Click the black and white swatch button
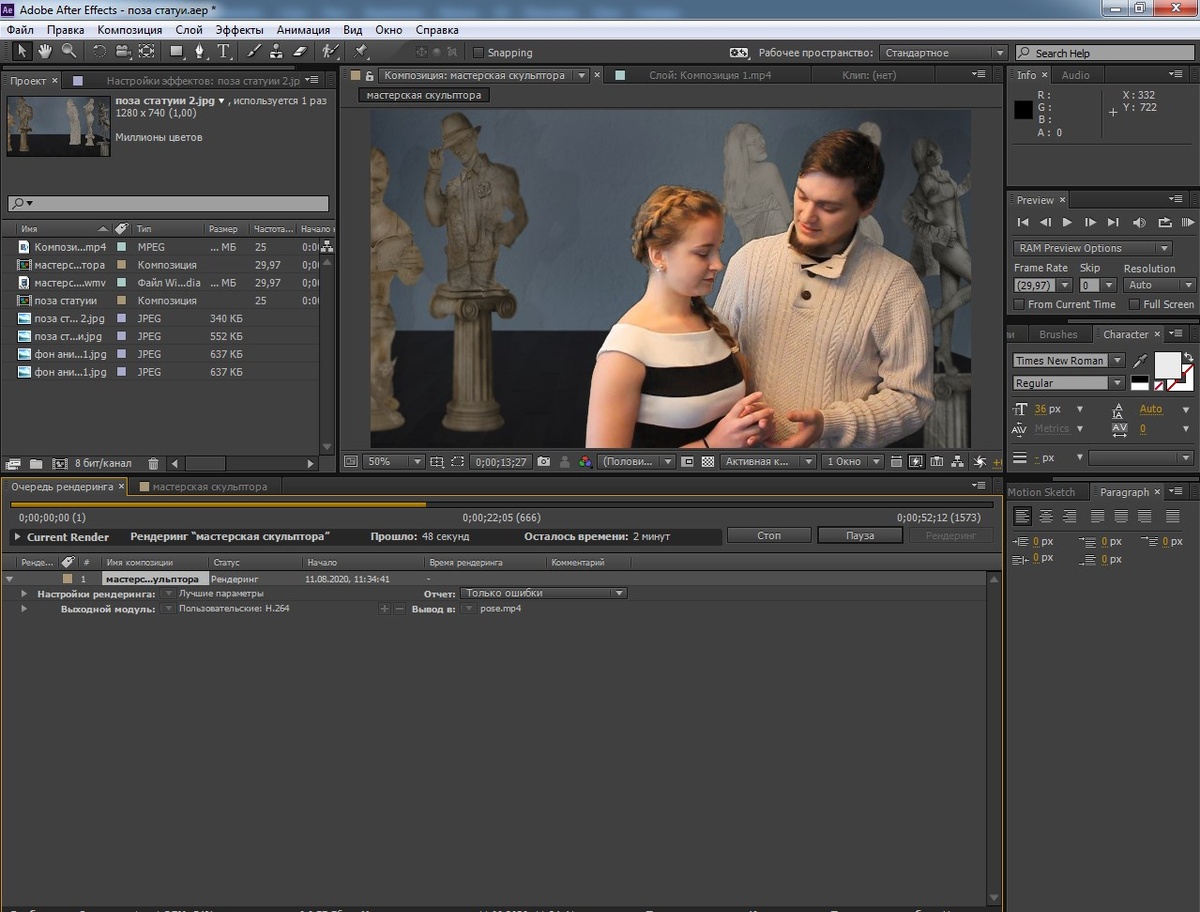Image resolution: width=1200 pixels, height=912 pixels. coord(1140,383)
